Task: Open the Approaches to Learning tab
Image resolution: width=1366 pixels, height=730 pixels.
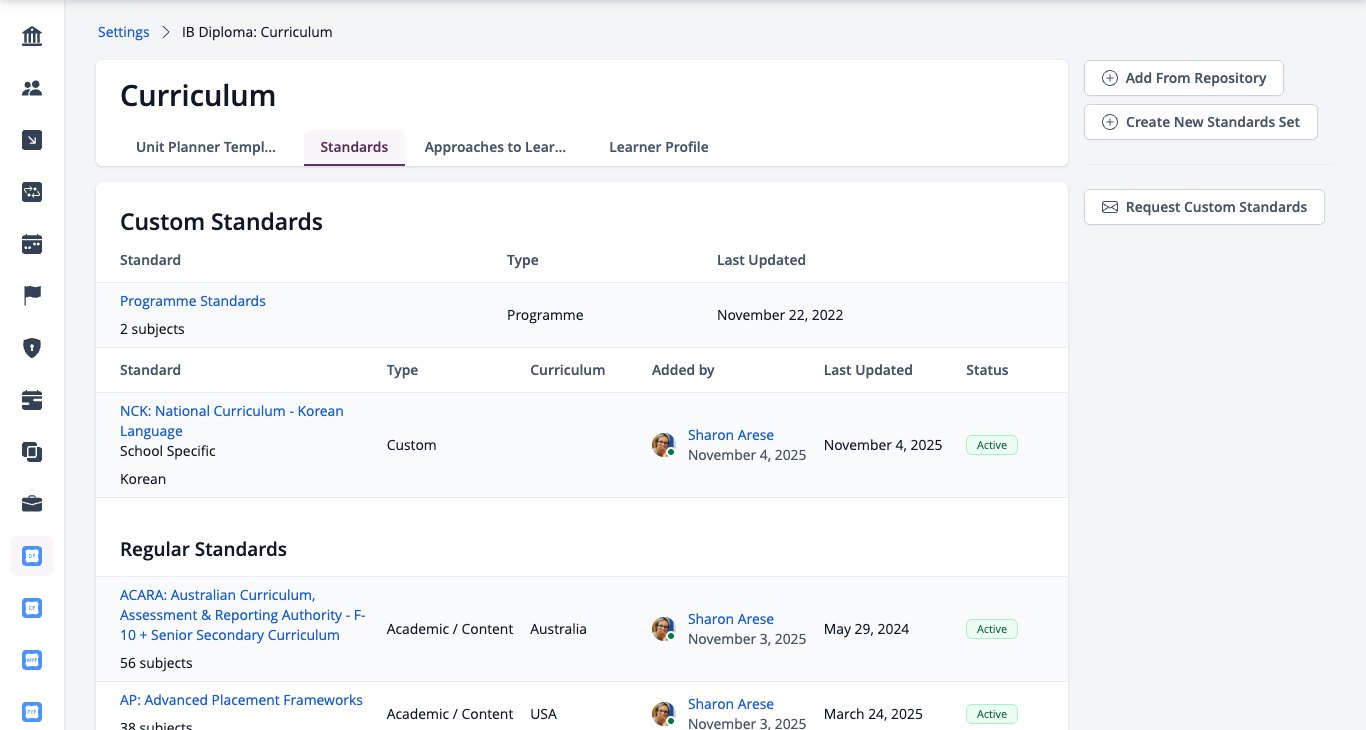Action: point(495,147)
